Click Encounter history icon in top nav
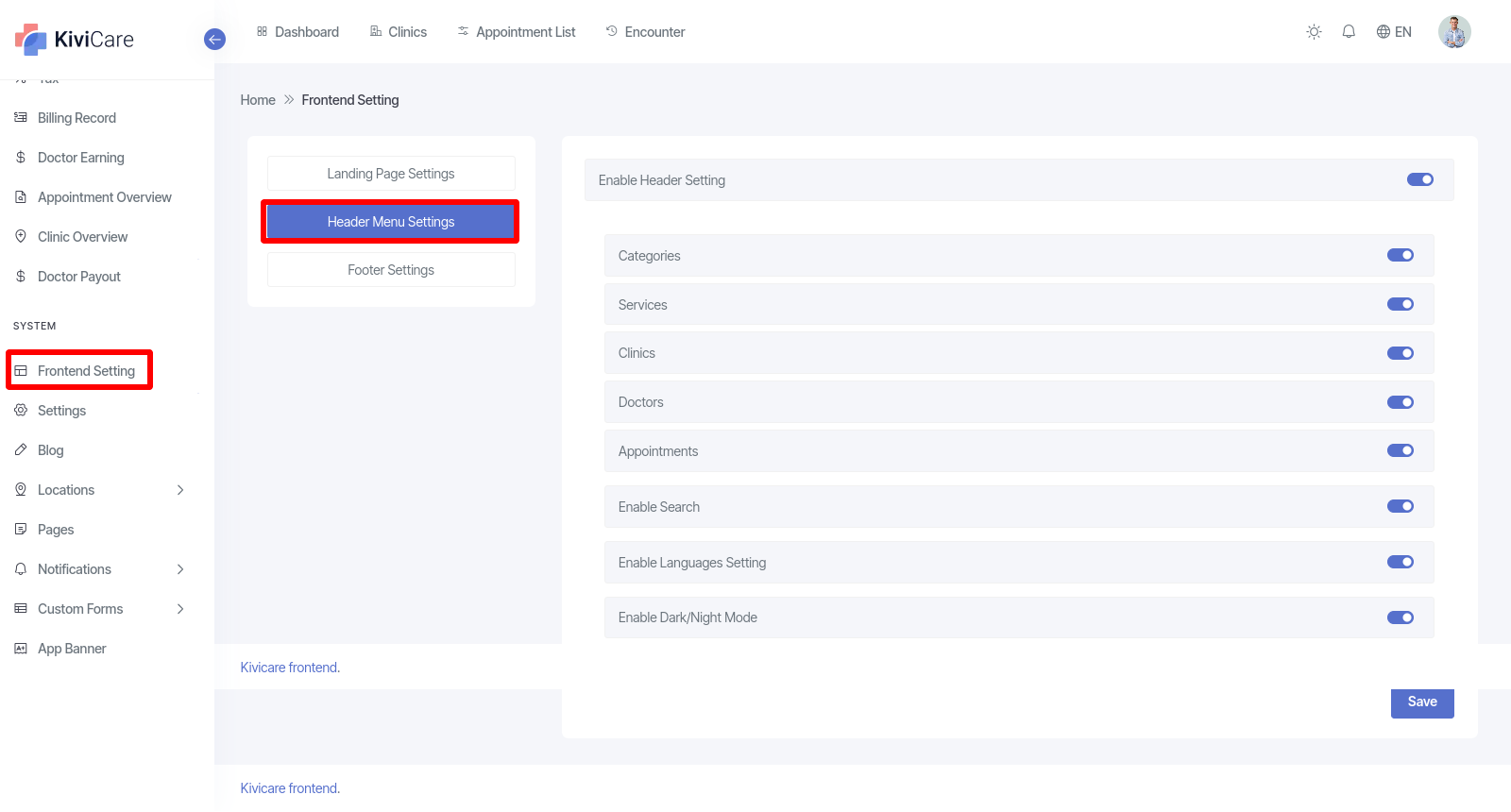The width and height of the screenshot is (1511, 812). click(x=612, y=31)
